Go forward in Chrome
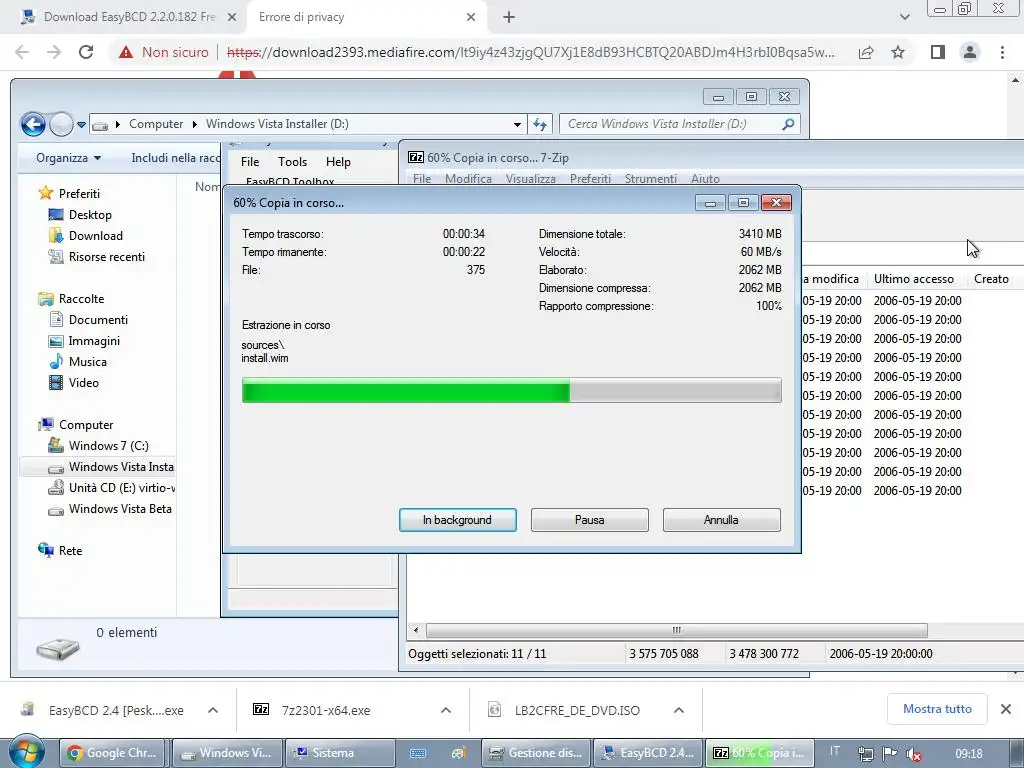This screenshot has width=1024, height=768. [x=54, y=52]
